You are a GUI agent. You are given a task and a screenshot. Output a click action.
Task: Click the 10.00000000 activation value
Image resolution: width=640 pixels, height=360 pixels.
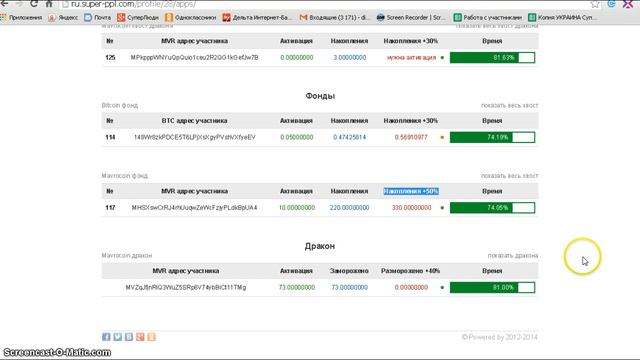pyautogui.click(x=297, y=208)
